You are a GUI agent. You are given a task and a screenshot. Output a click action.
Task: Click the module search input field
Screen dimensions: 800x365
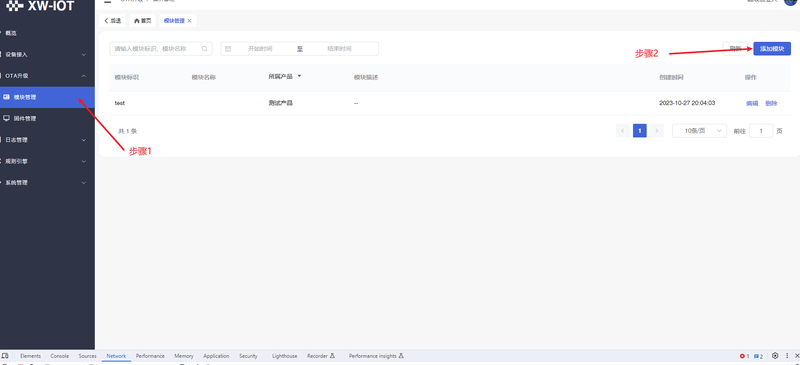coord(161,48)
